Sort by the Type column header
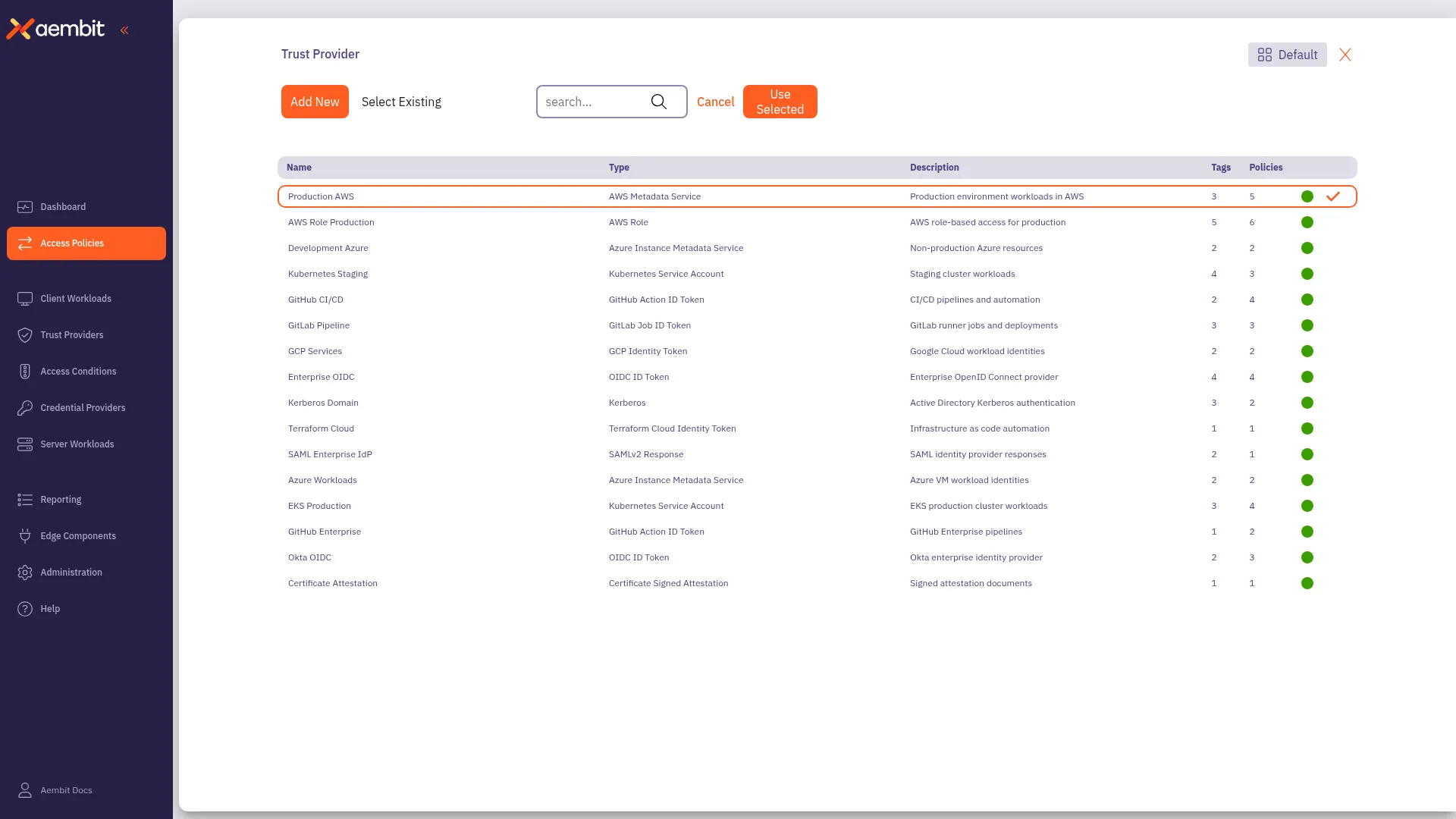The image size is (1456, 819). click(619, 168)
